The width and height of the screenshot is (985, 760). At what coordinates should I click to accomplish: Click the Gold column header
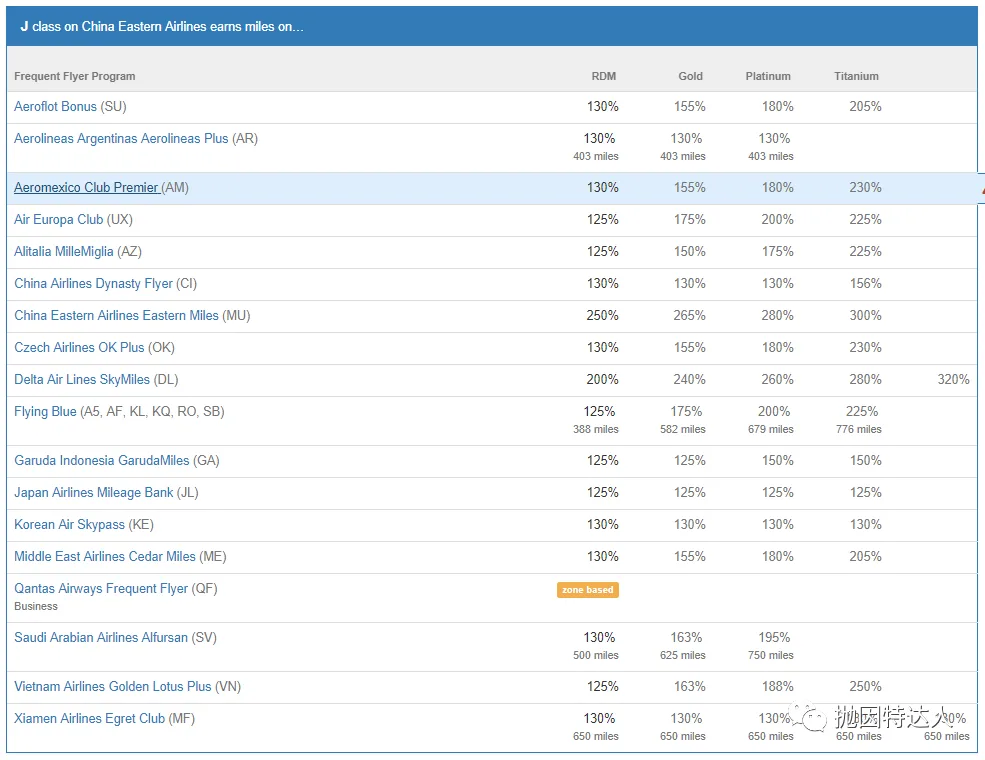690,77
